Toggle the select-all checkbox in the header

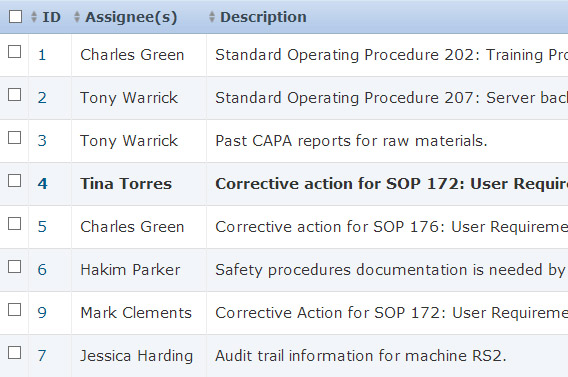(x=16, y=17)
